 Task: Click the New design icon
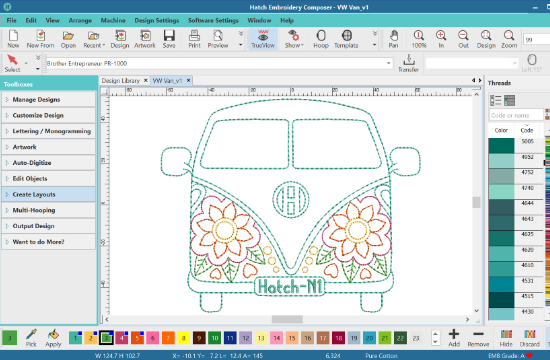coord(13,39)
